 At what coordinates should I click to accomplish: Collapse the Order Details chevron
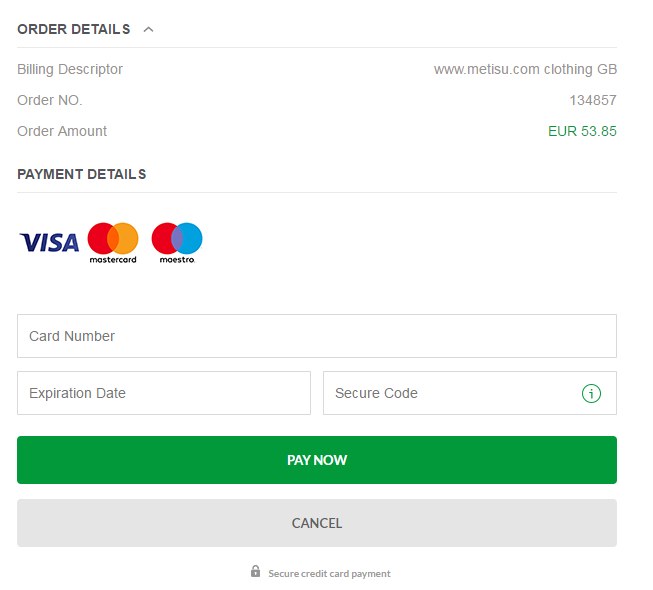(x=148, y=29)
